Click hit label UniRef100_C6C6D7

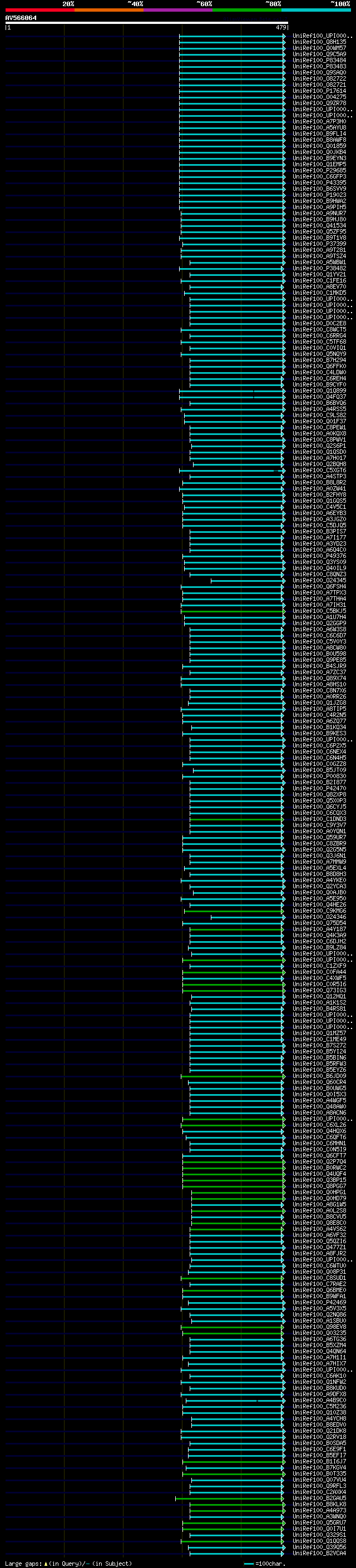[319, 635]
